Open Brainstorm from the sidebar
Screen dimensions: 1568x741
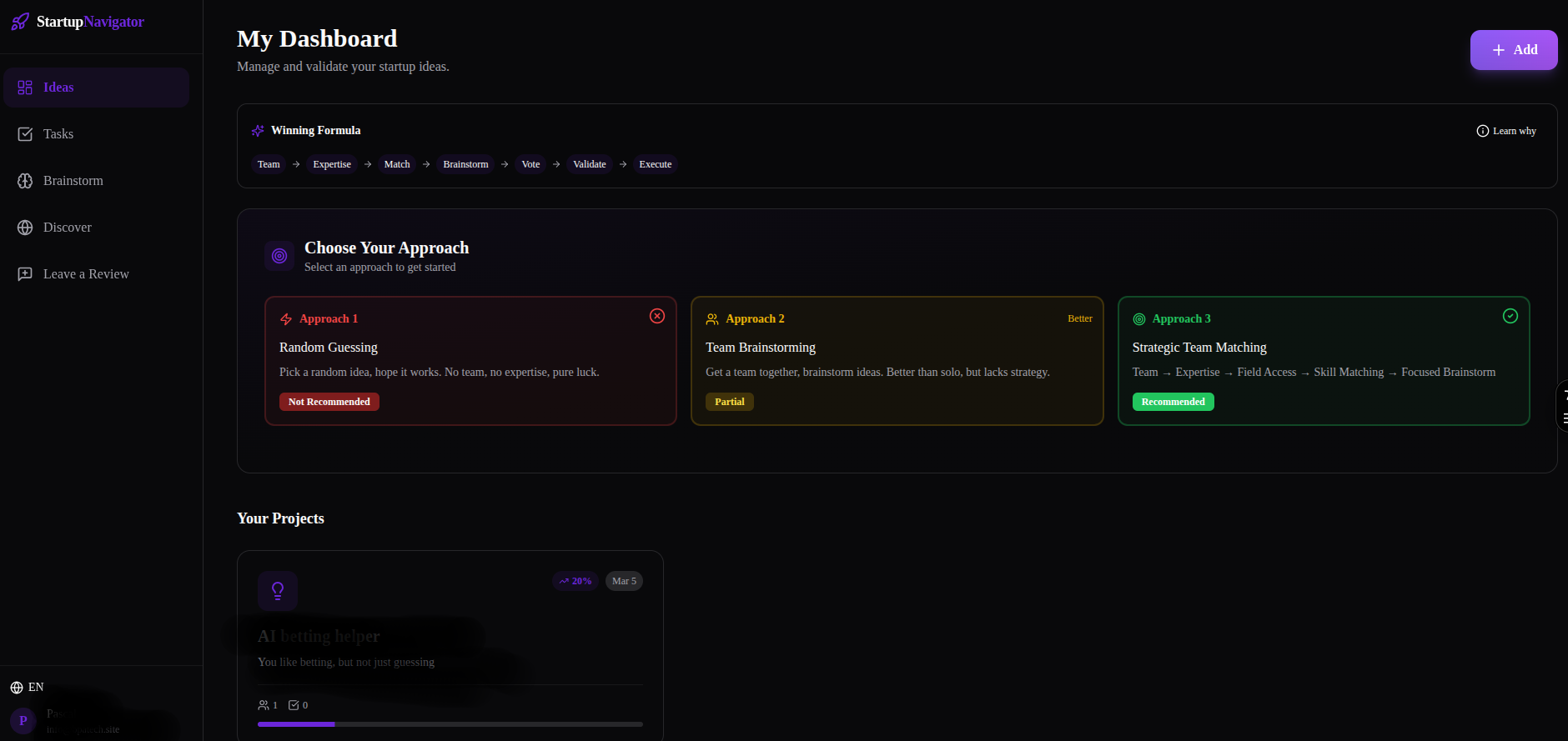point(73,181)
